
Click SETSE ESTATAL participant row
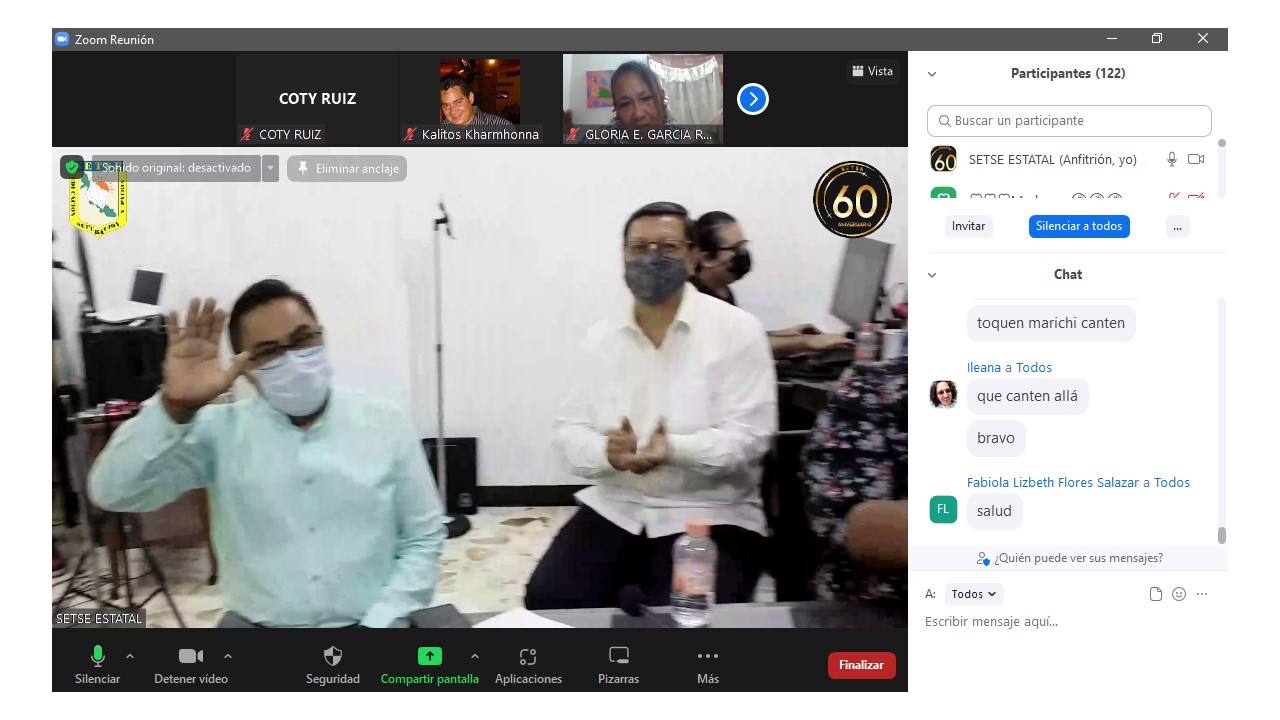pyautogui.click(x=1068, y=159)
